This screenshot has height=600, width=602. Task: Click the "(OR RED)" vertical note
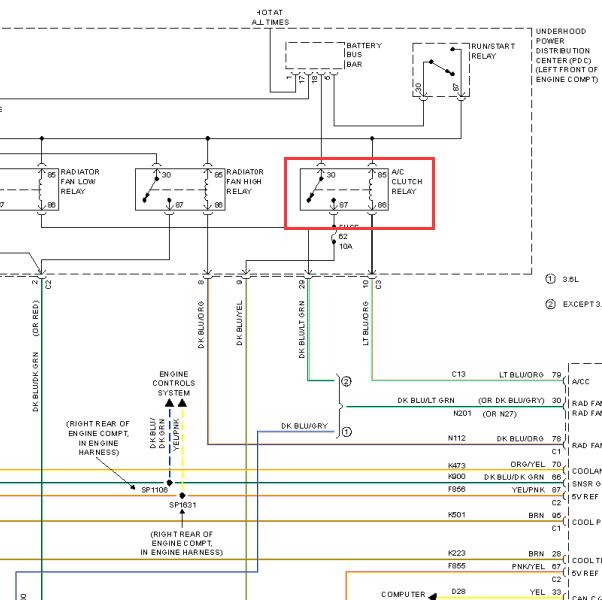(x=36, y=318)
